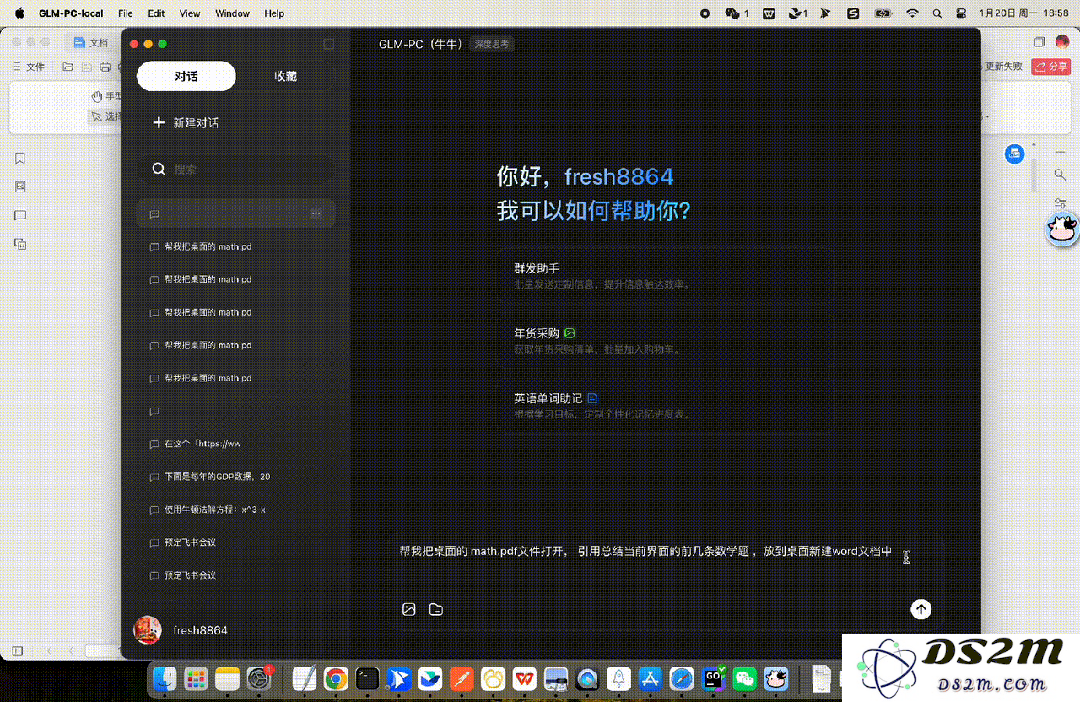
Task: Click the search magnifier in sidebar
Action: pos(159,169)
